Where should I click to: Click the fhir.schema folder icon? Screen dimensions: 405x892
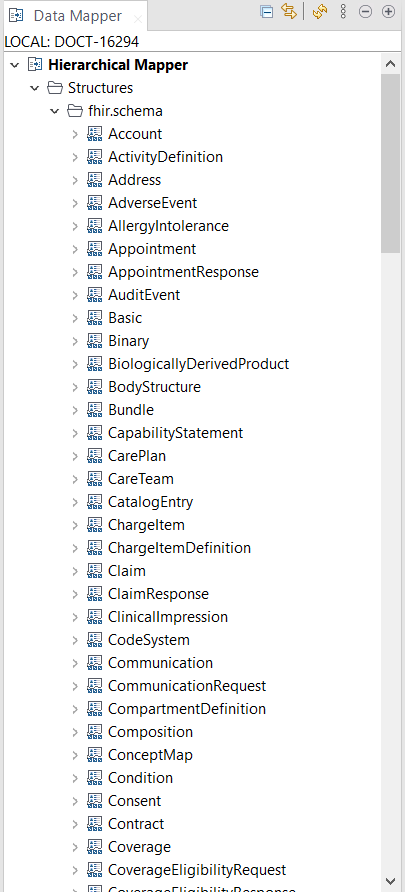tap(75, 110)
